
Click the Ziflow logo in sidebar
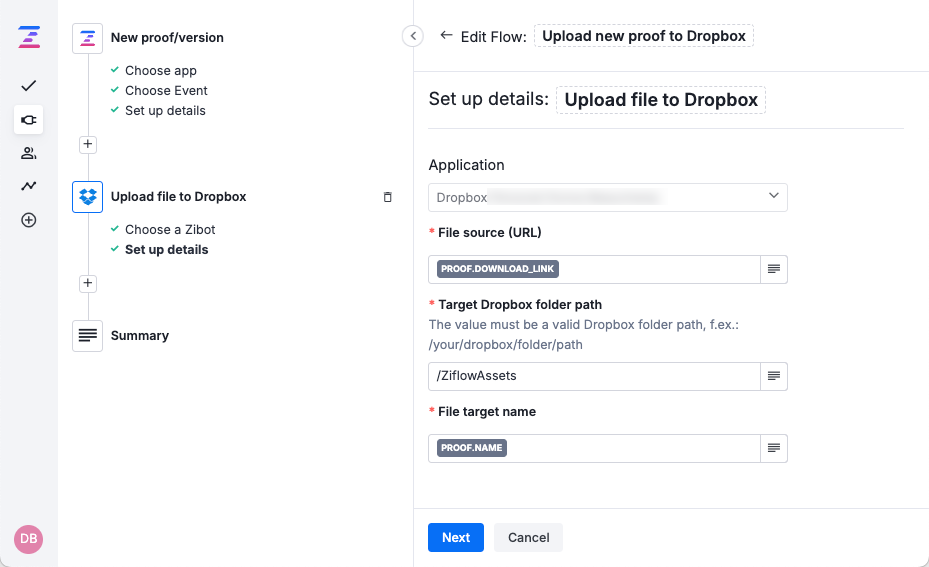click(x=28, y=37)
